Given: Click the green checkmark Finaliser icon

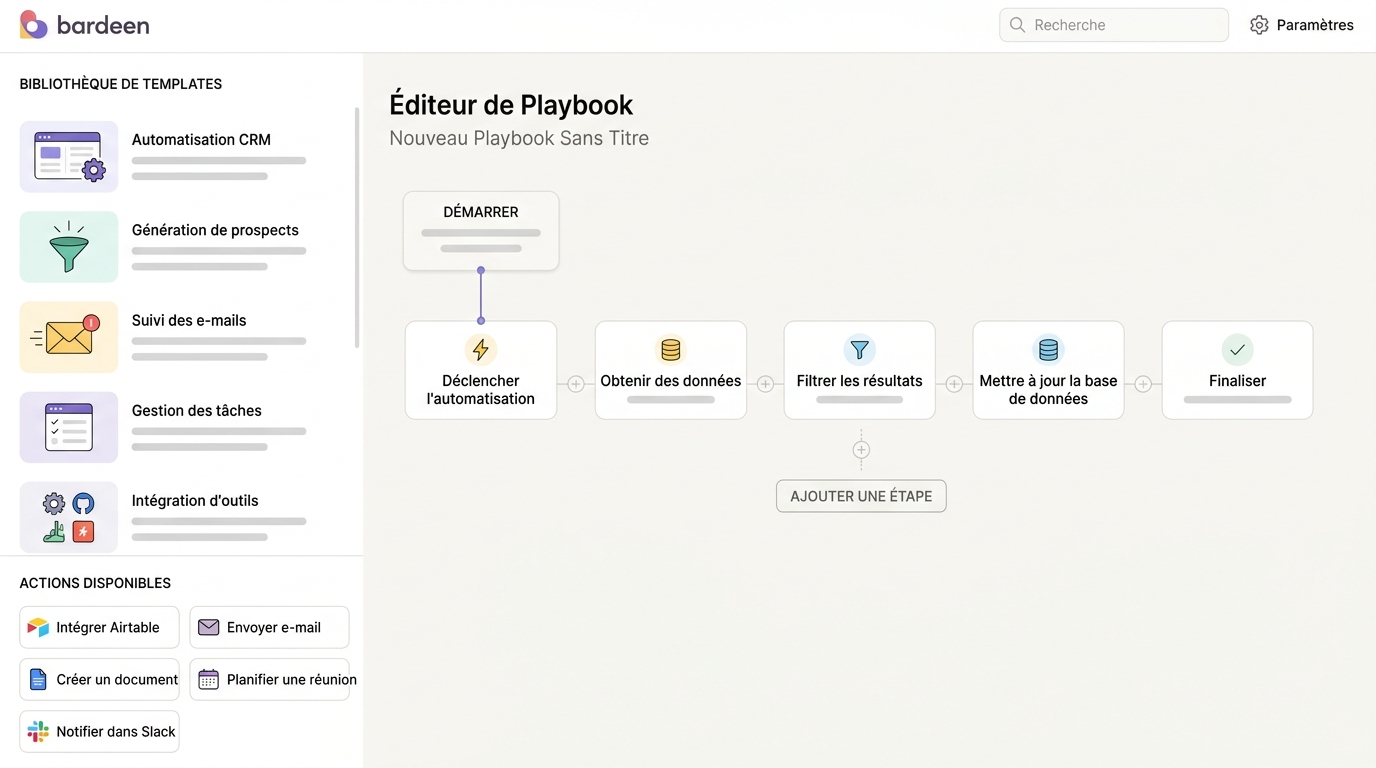Looking at the screenshot, I should click(1237, 349).
